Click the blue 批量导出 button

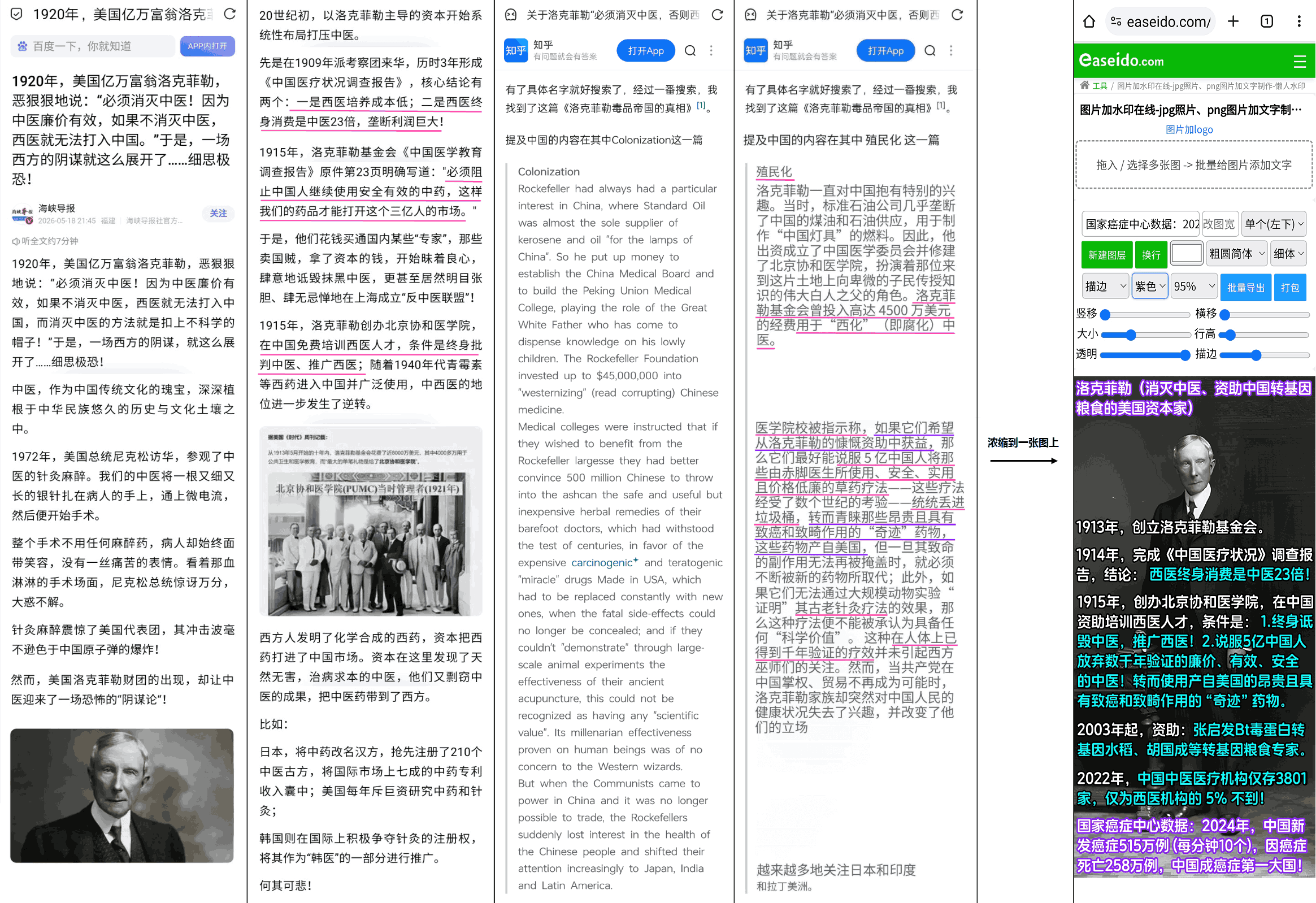1245,287
